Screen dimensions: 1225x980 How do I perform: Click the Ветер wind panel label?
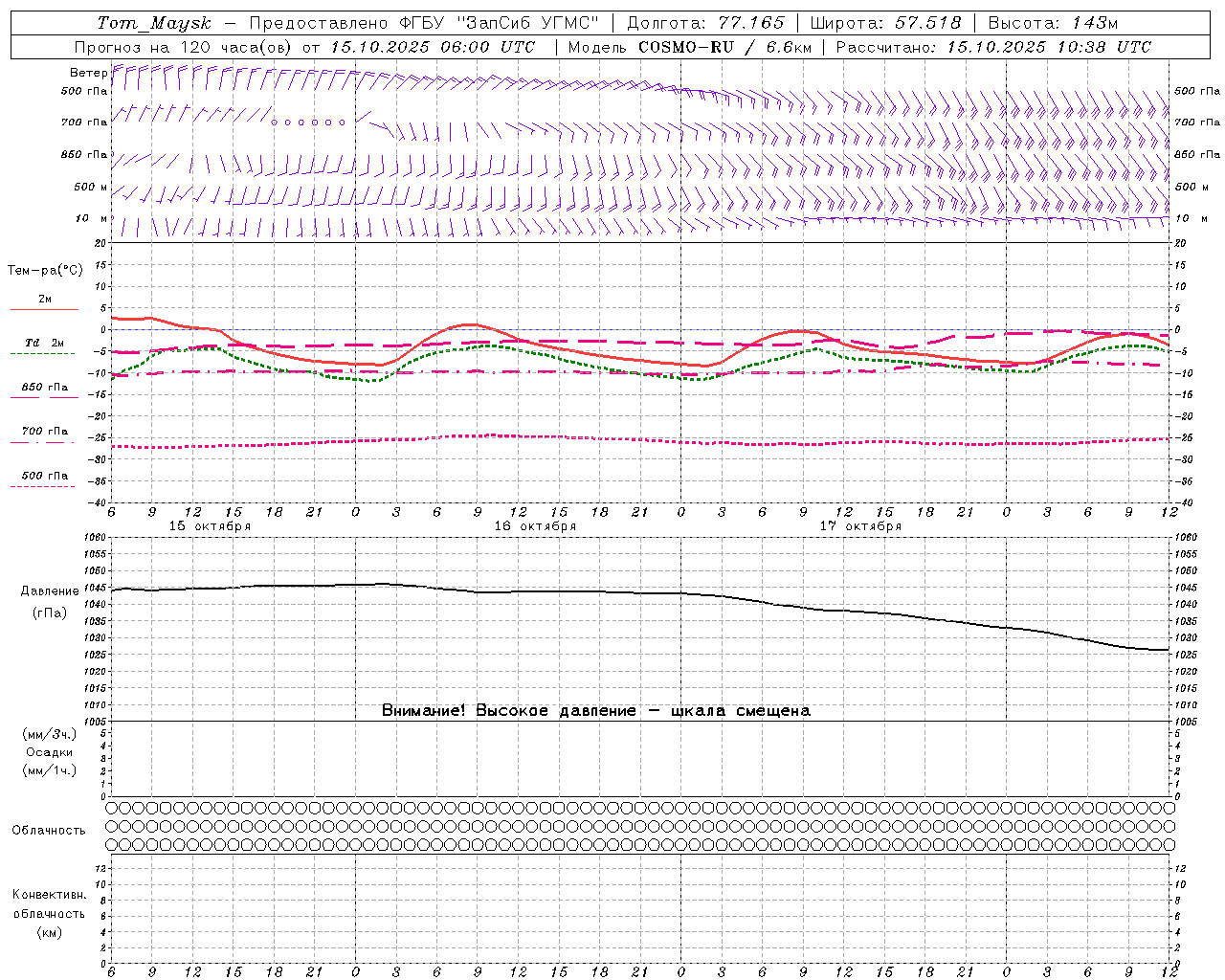click(88, 73)
